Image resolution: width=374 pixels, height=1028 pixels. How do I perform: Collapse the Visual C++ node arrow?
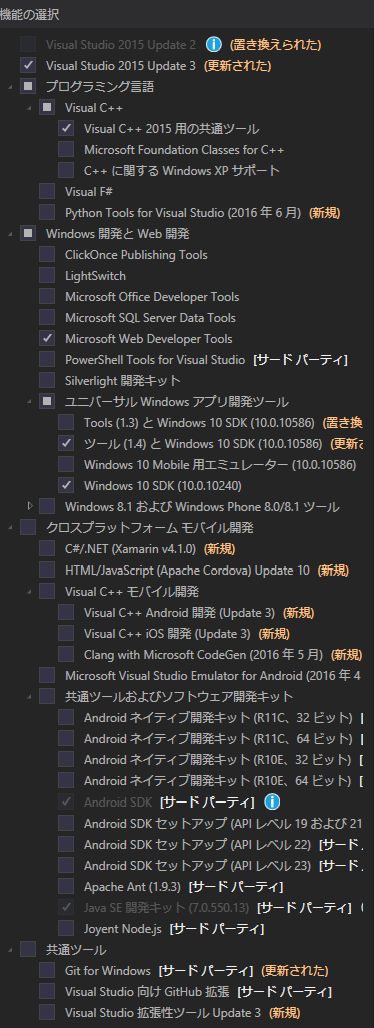point(30,108)
